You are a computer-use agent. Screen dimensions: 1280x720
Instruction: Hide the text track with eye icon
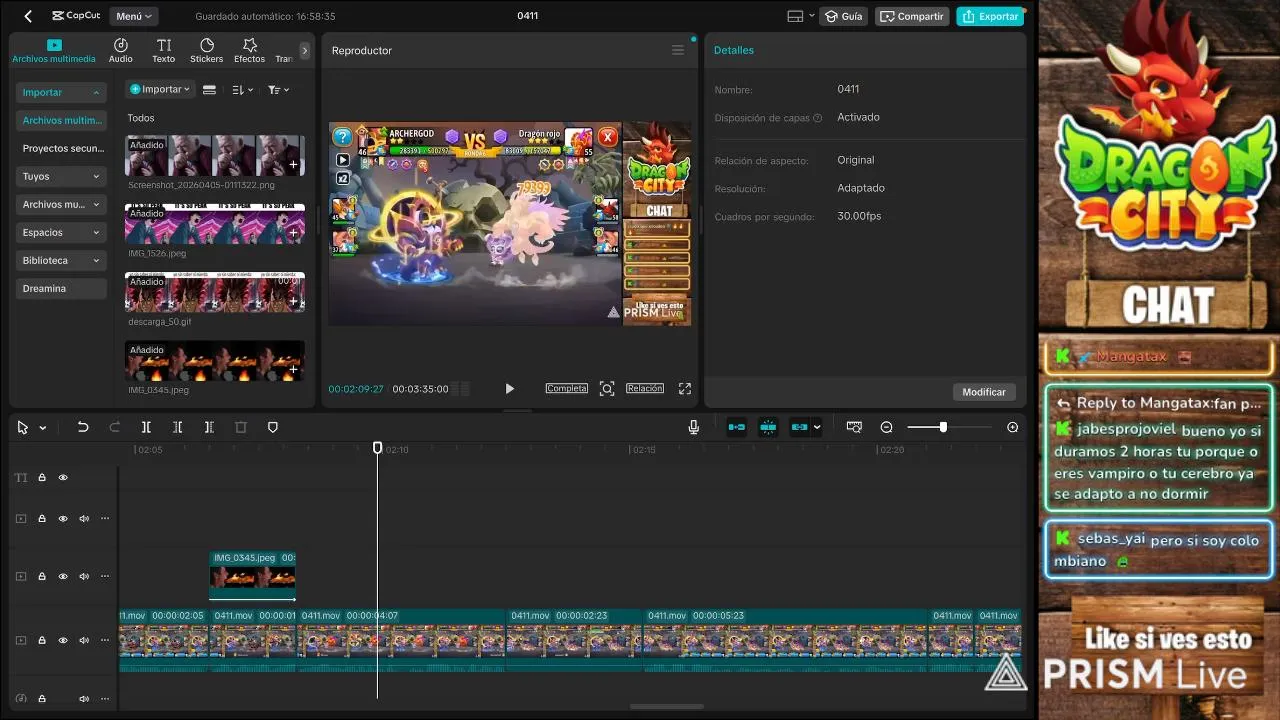pyautogui.click(x=63, y=478)
